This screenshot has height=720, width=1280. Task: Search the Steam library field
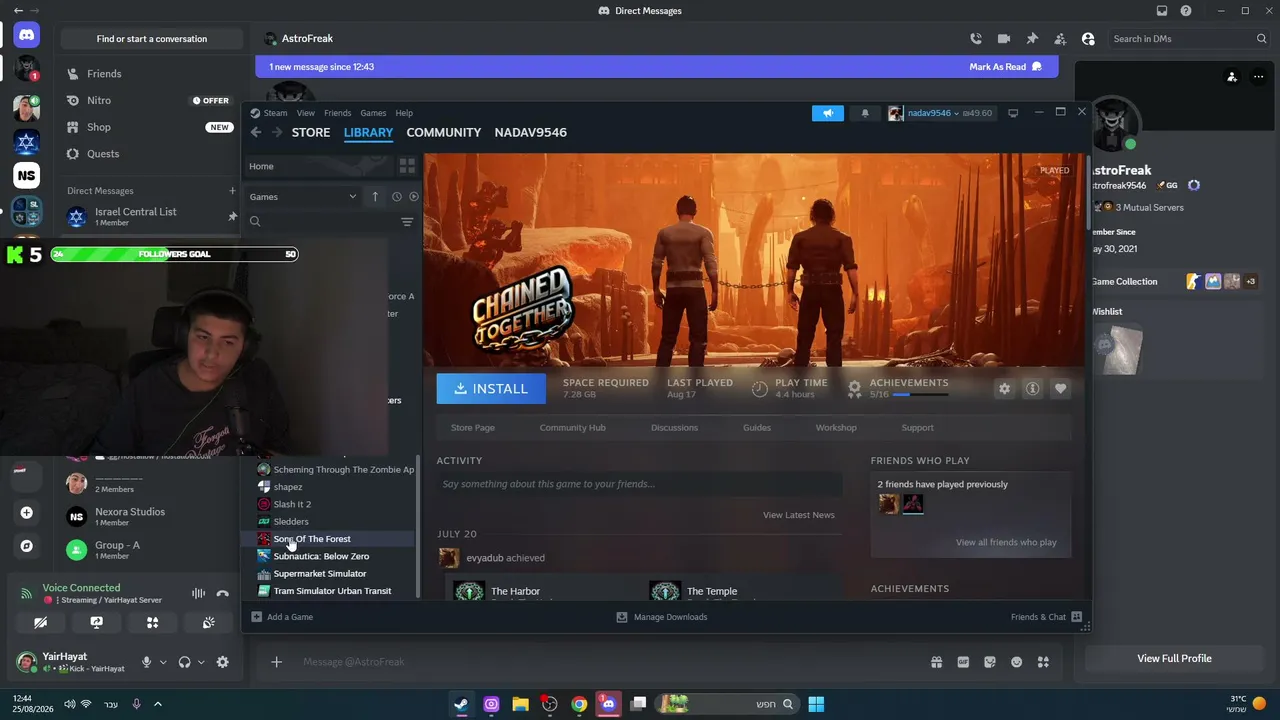point(327,222)
